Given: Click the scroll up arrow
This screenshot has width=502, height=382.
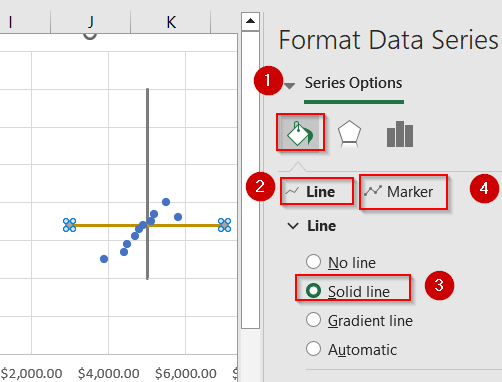Looking at the screenshot, I should [x=250, y=21].
